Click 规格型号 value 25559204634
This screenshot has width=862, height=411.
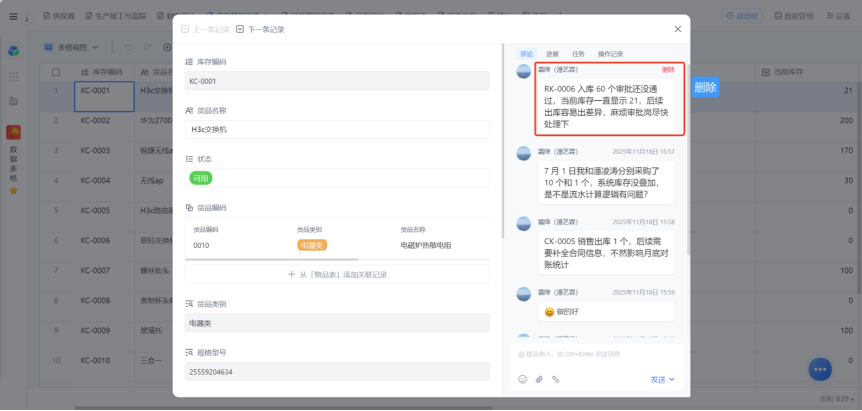click(337, 372)
